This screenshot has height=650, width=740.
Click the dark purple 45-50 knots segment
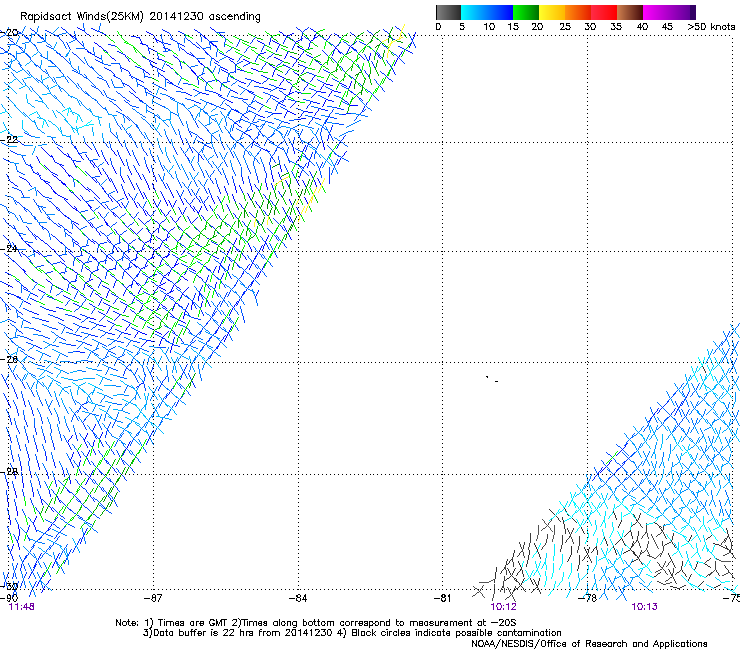(x=682, y=12)
